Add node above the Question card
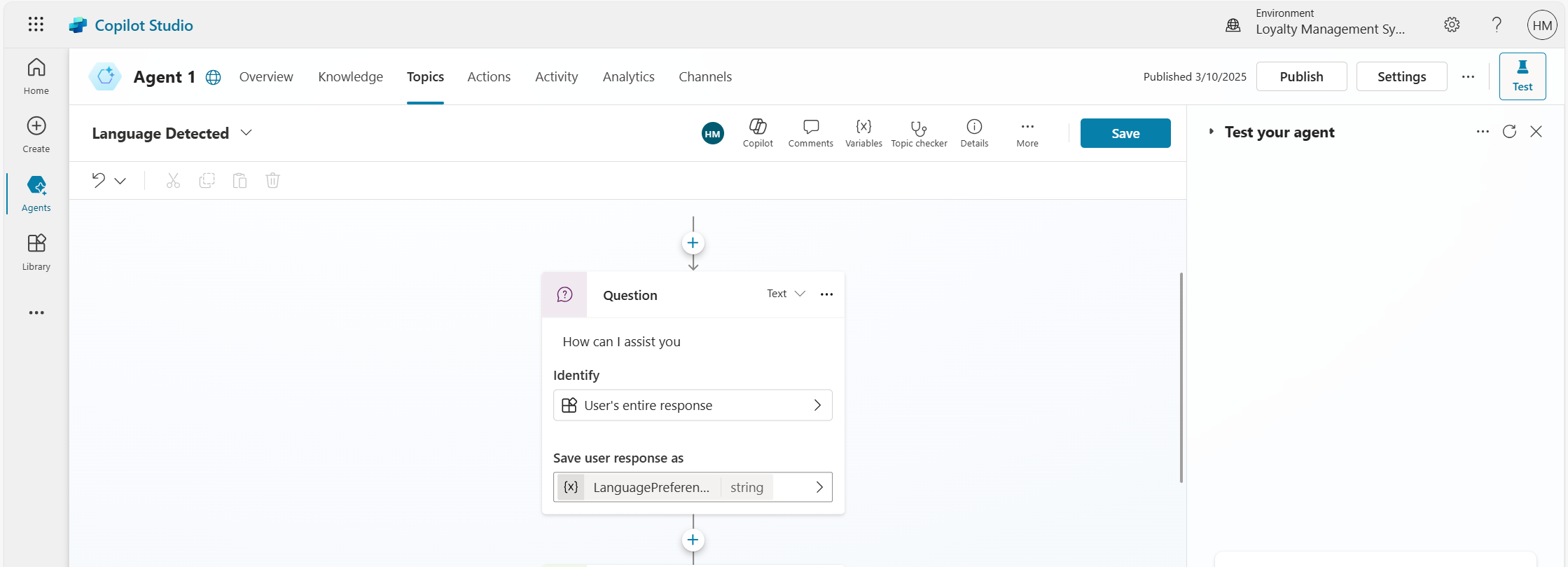Viewport: 1568px width, 567px height. tap(693, 243)
